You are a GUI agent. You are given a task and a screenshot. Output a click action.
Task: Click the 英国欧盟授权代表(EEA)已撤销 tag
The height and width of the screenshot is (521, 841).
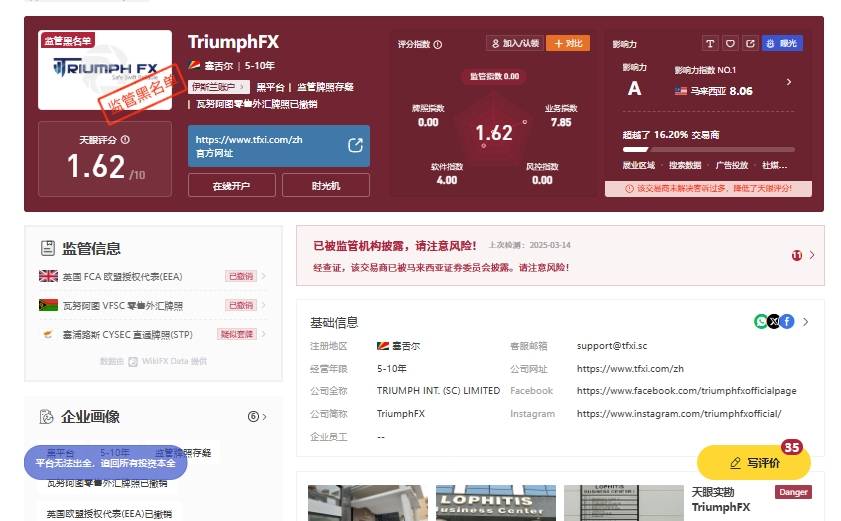click(109, 513)
